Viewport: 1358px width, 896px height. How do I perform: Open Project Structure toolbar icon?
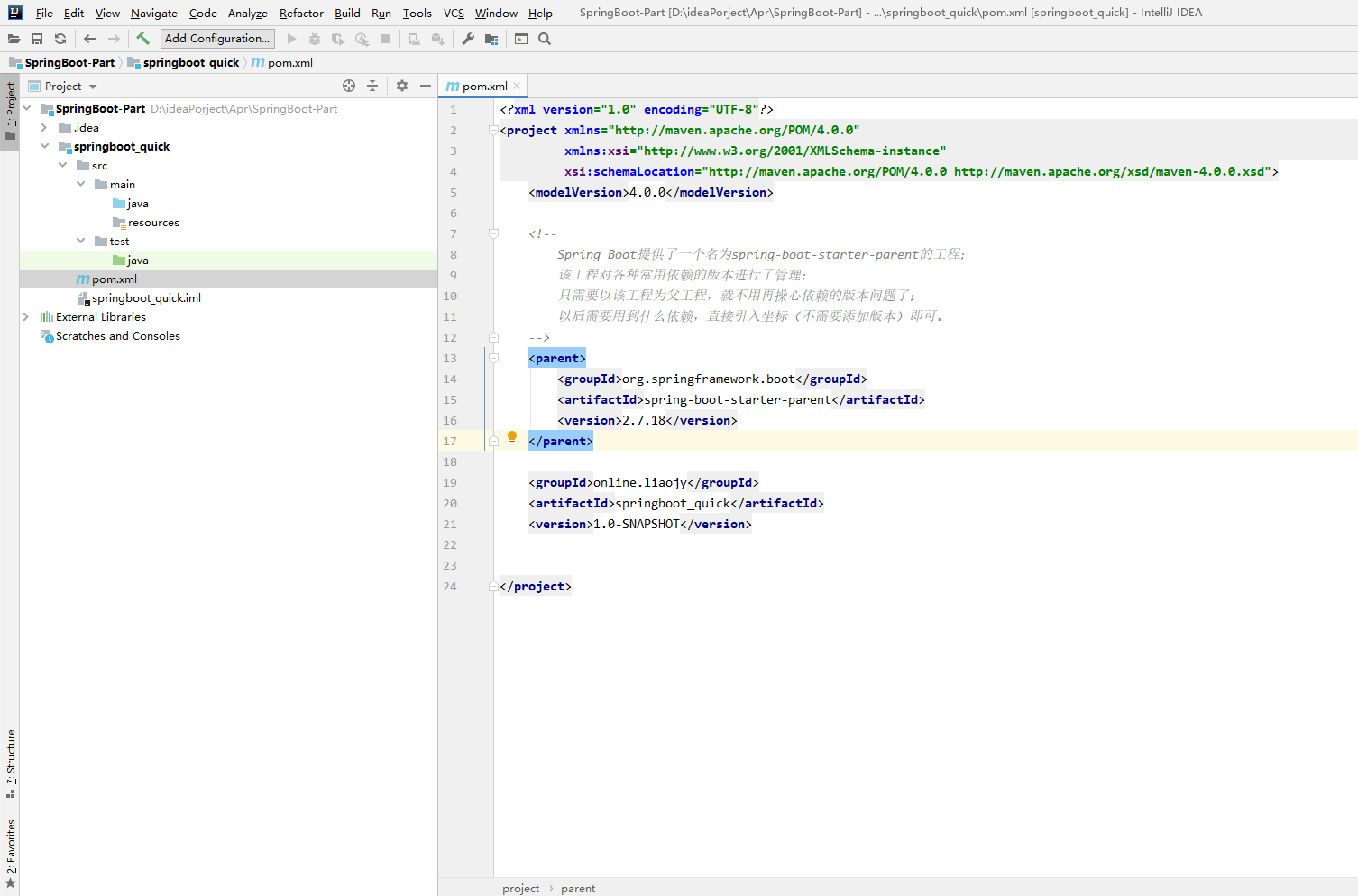(491, 39)
